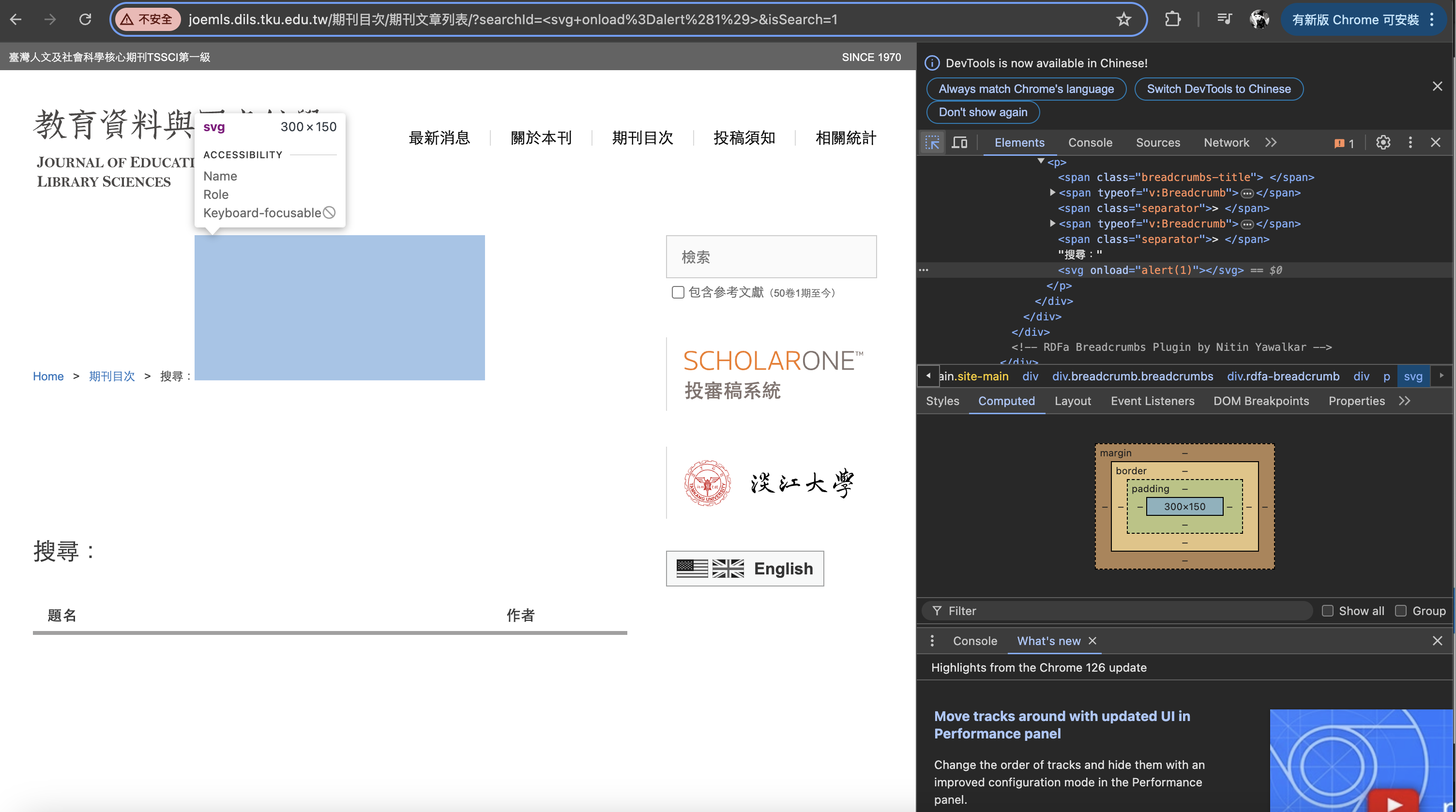Open the Event Listeners pane

pos(1152,401)
